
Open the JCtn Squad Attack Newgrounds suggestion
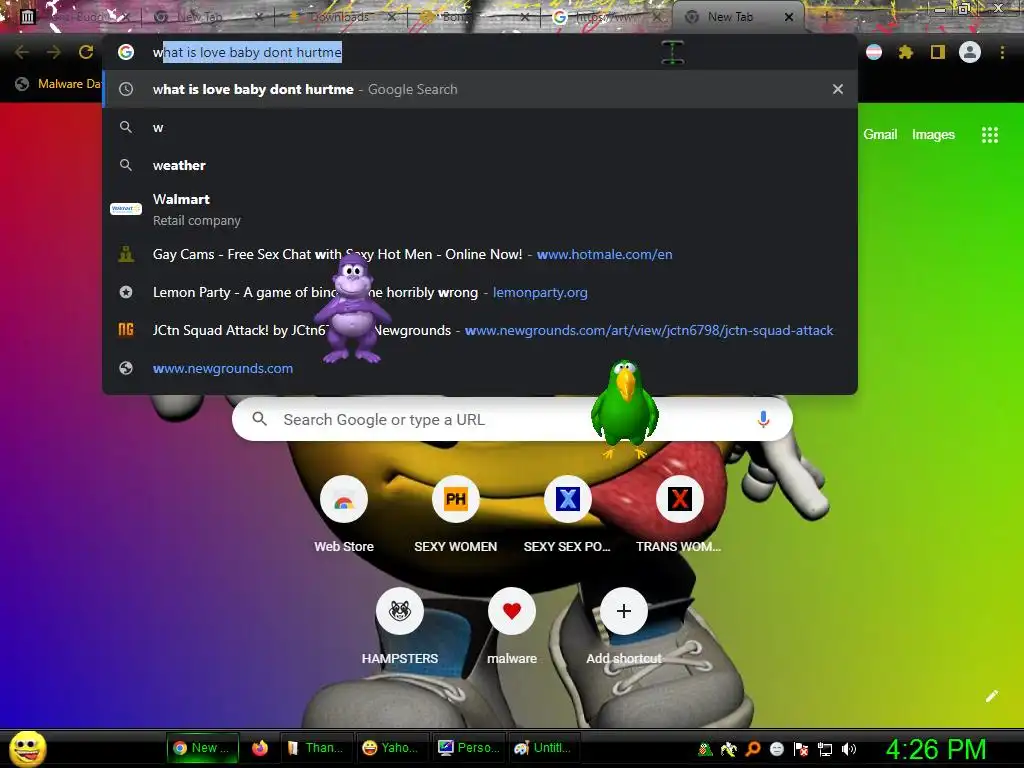tap(480, 330)
